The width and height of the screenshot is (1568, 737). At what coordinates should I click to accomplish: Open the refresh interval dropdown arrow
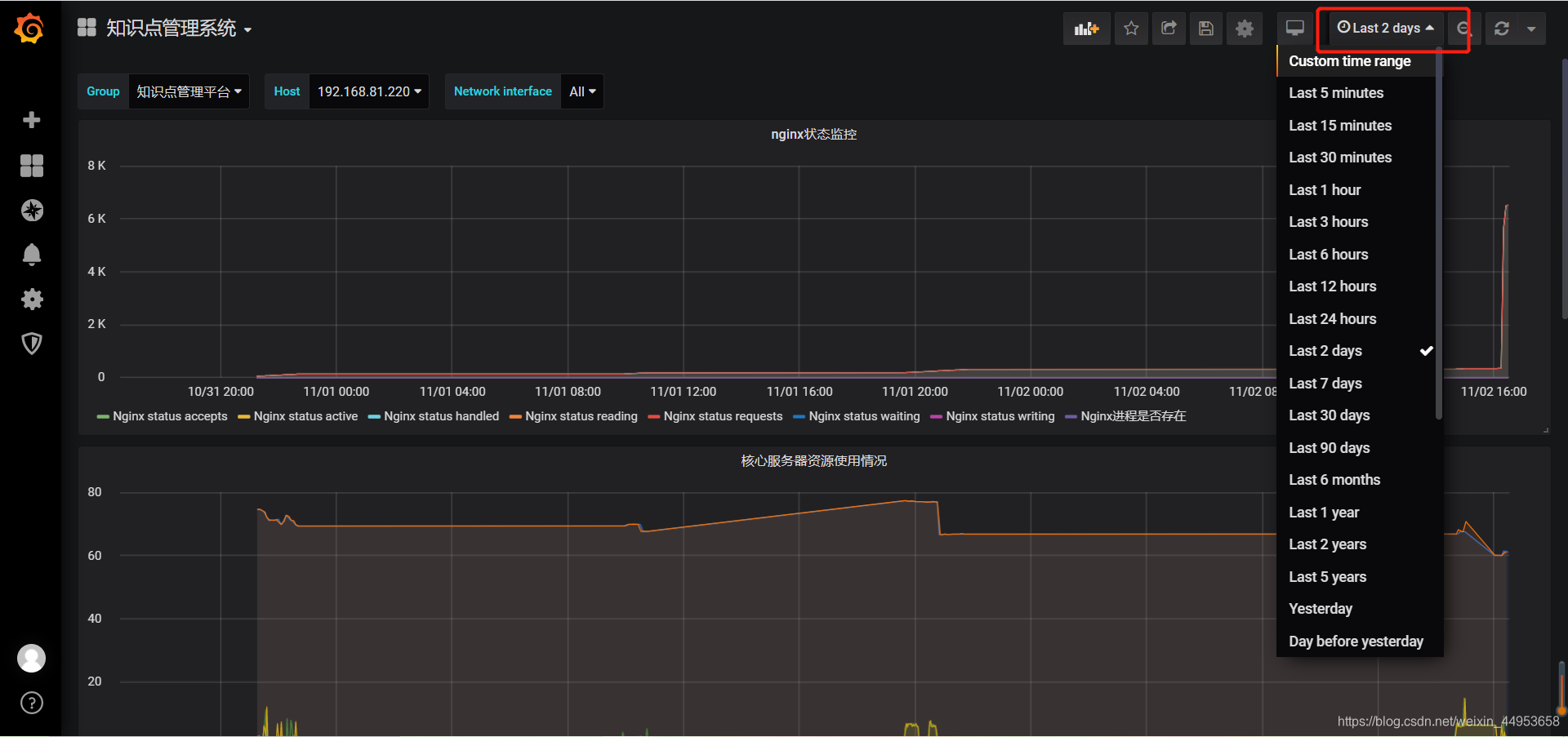1531,29
